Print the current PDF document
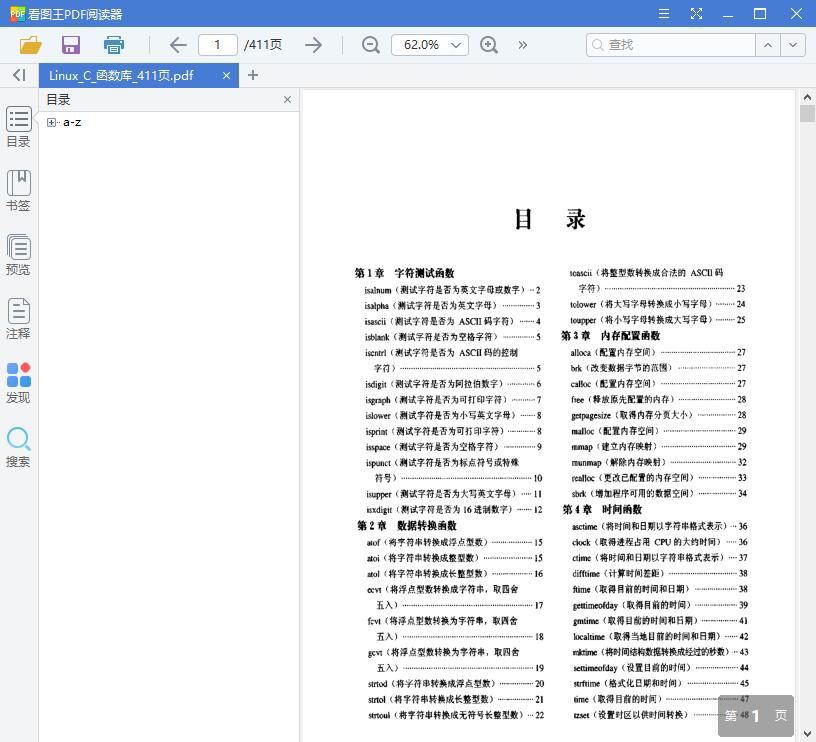This screenshot has height=742, width=816. tap(113, 45)
